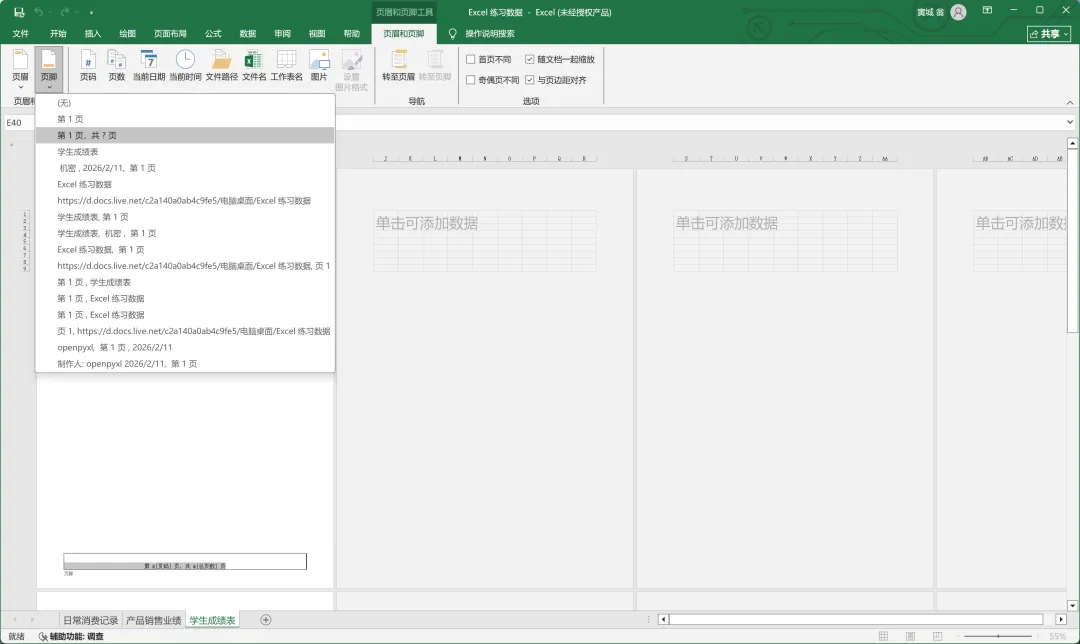1080x644 pixels.
Task: Click the save icon in title bar
Action: tap(19, 12)
